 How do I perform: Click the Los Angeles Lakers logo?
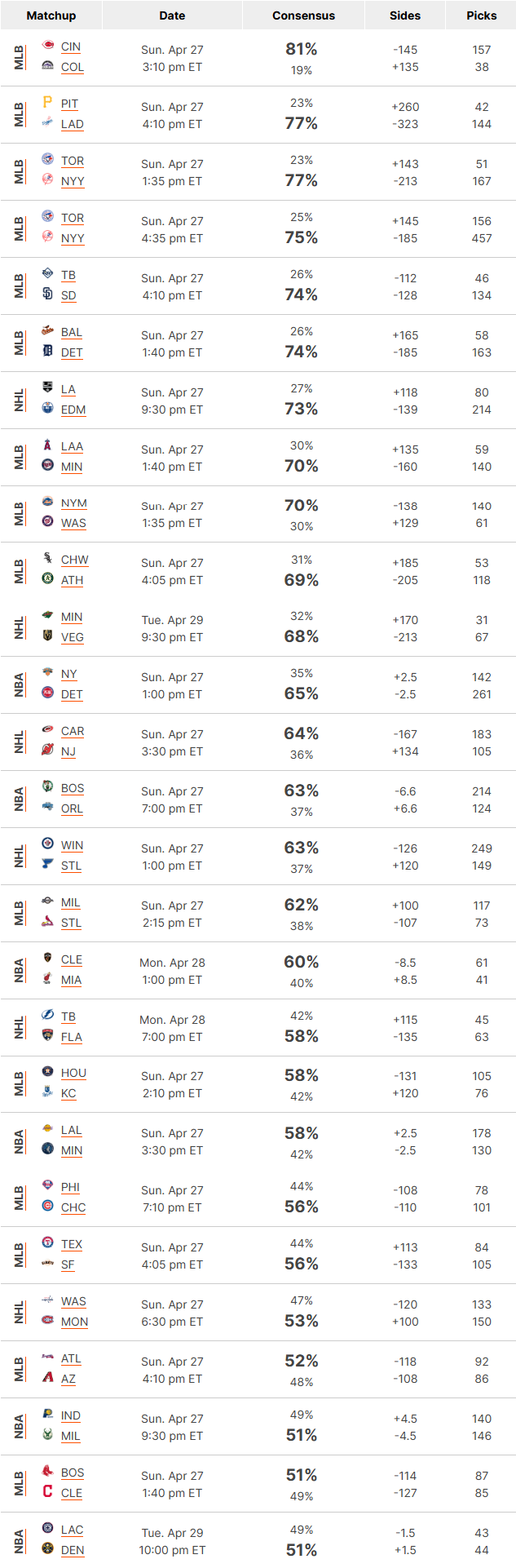(47, 1128)
